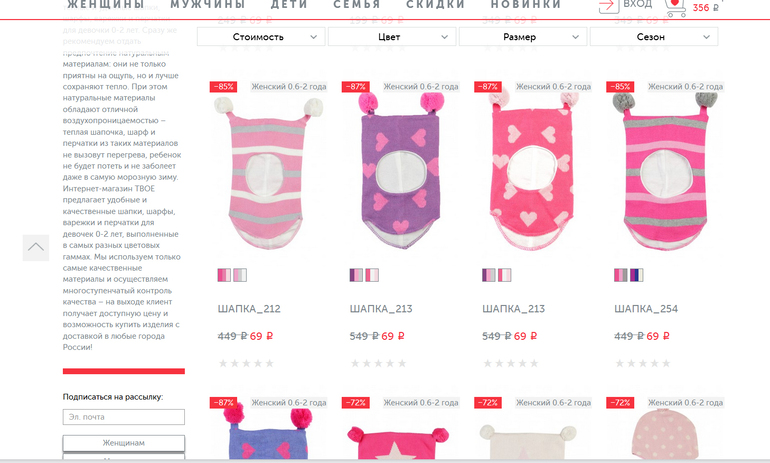Click the -85% discount badge on ШАПКА_212

pos(223,87)
